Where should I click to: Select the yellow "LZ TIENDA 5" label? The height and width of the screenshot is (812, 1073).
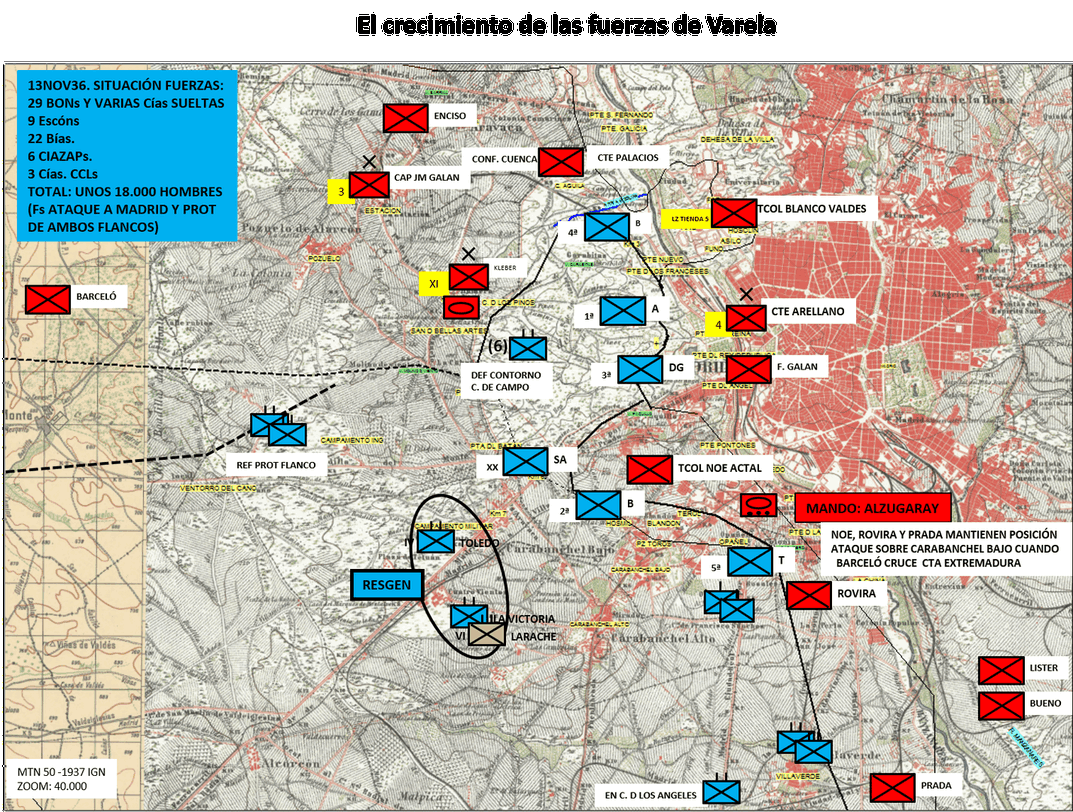click(686, 219)
